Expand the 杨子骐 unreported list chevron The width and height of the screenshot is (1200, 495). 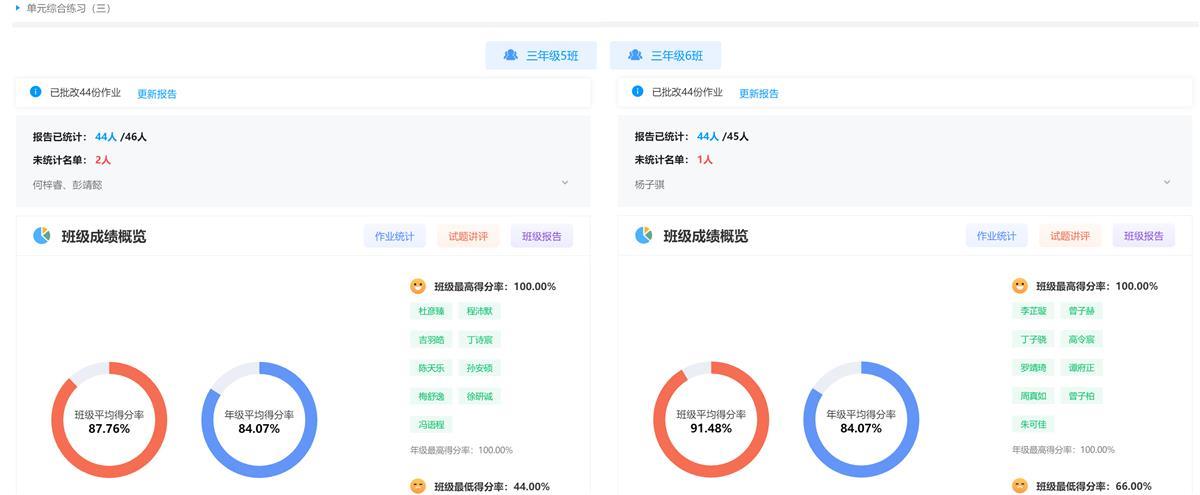(x=1167, y=183)
